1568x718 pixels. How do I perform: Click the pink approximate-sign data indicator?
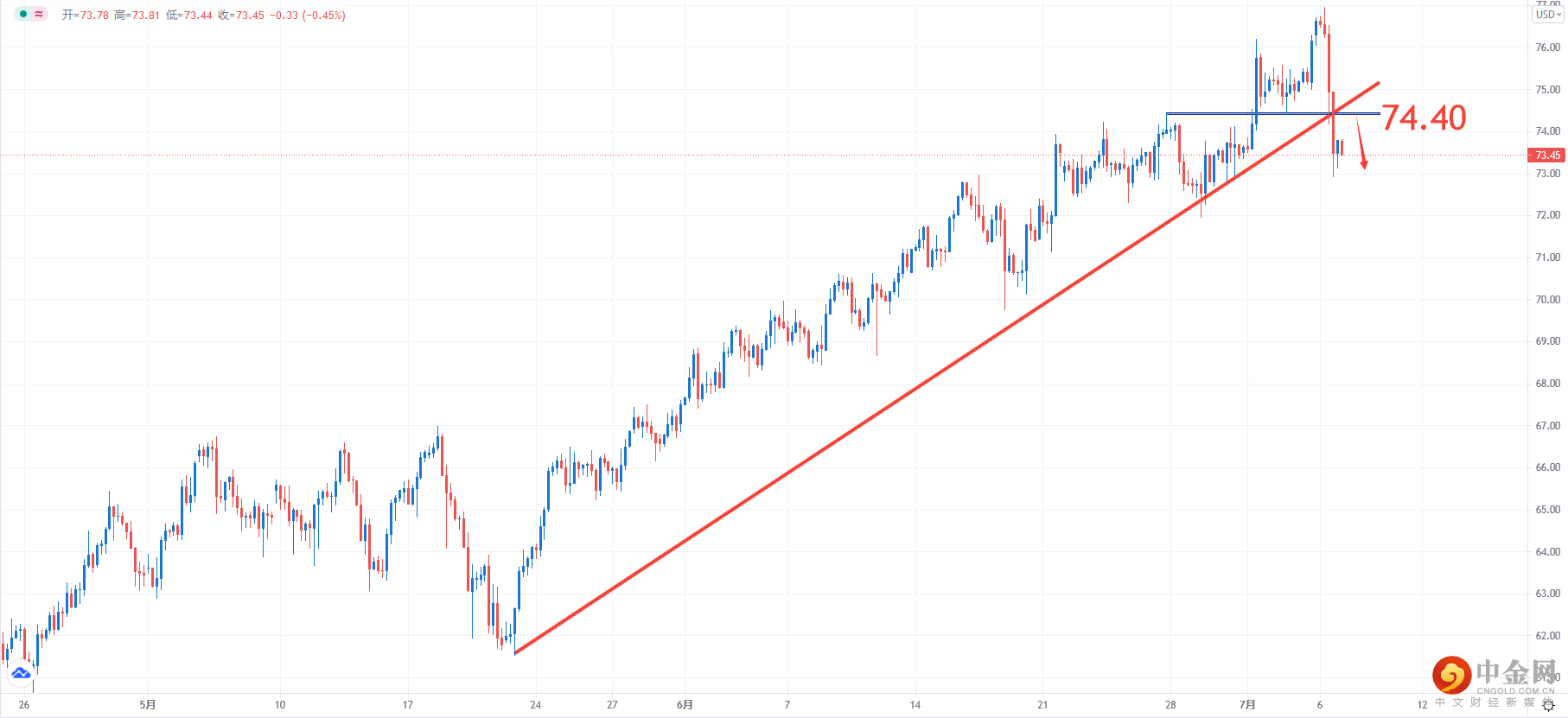point(39,14)
